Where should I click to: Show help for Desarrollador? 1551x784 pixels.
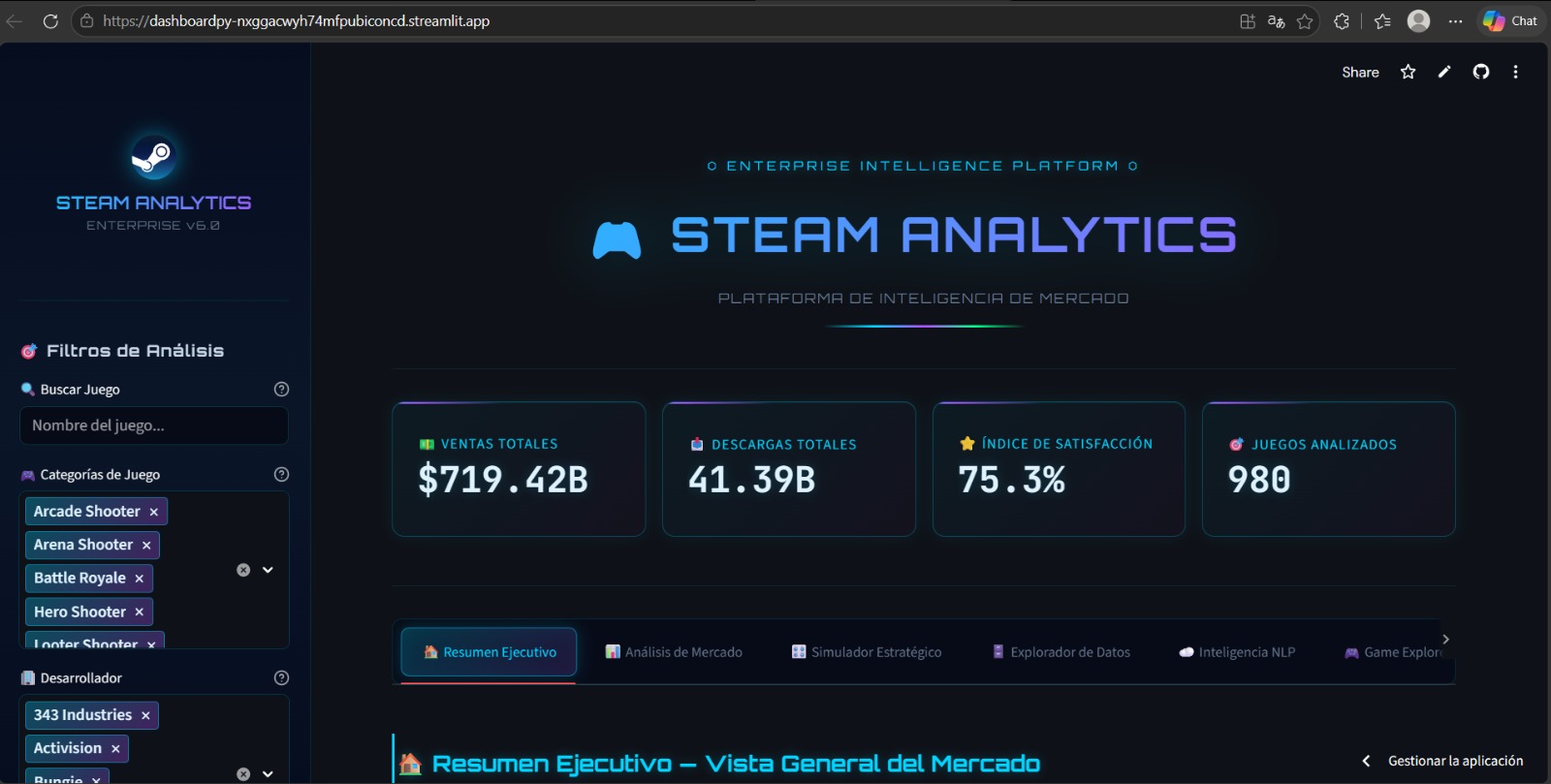[x=281, y=677]
